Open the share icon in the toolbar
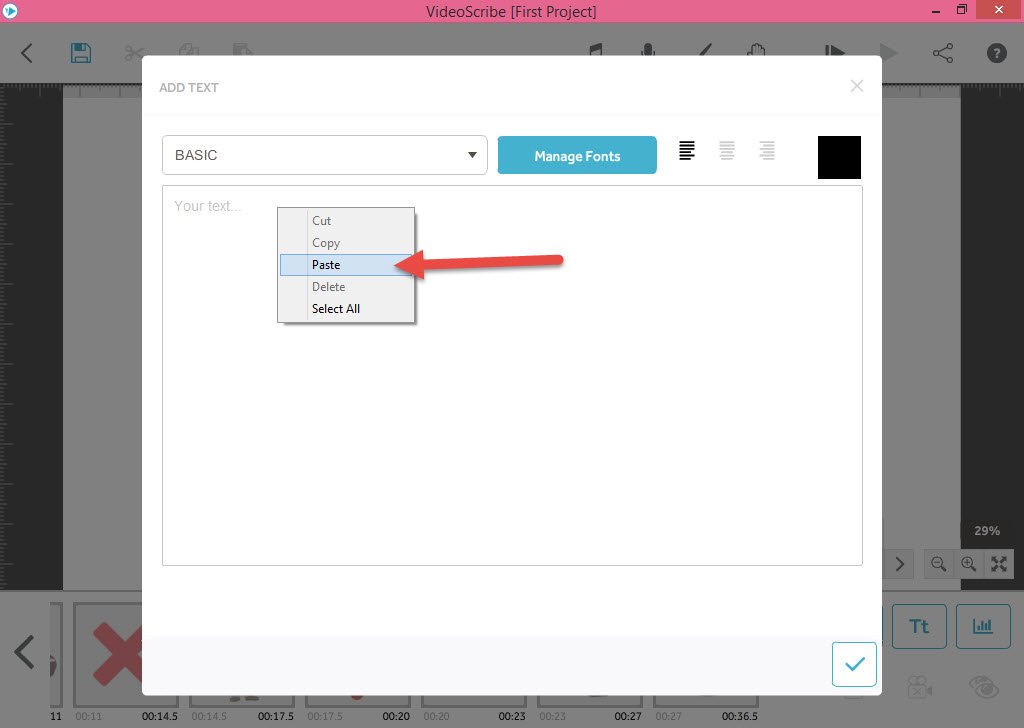 pos(943,53)
